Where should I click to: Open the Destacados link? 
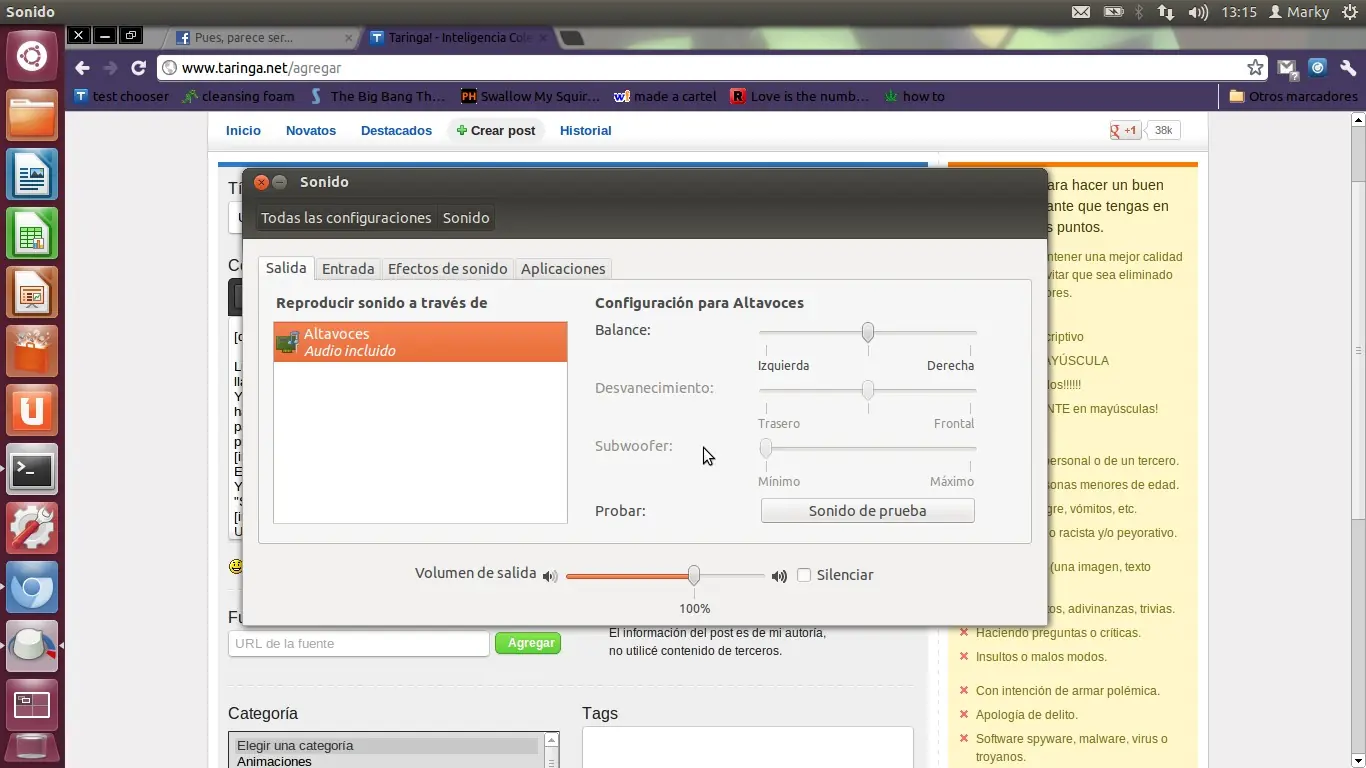click(x=396, y=131)
